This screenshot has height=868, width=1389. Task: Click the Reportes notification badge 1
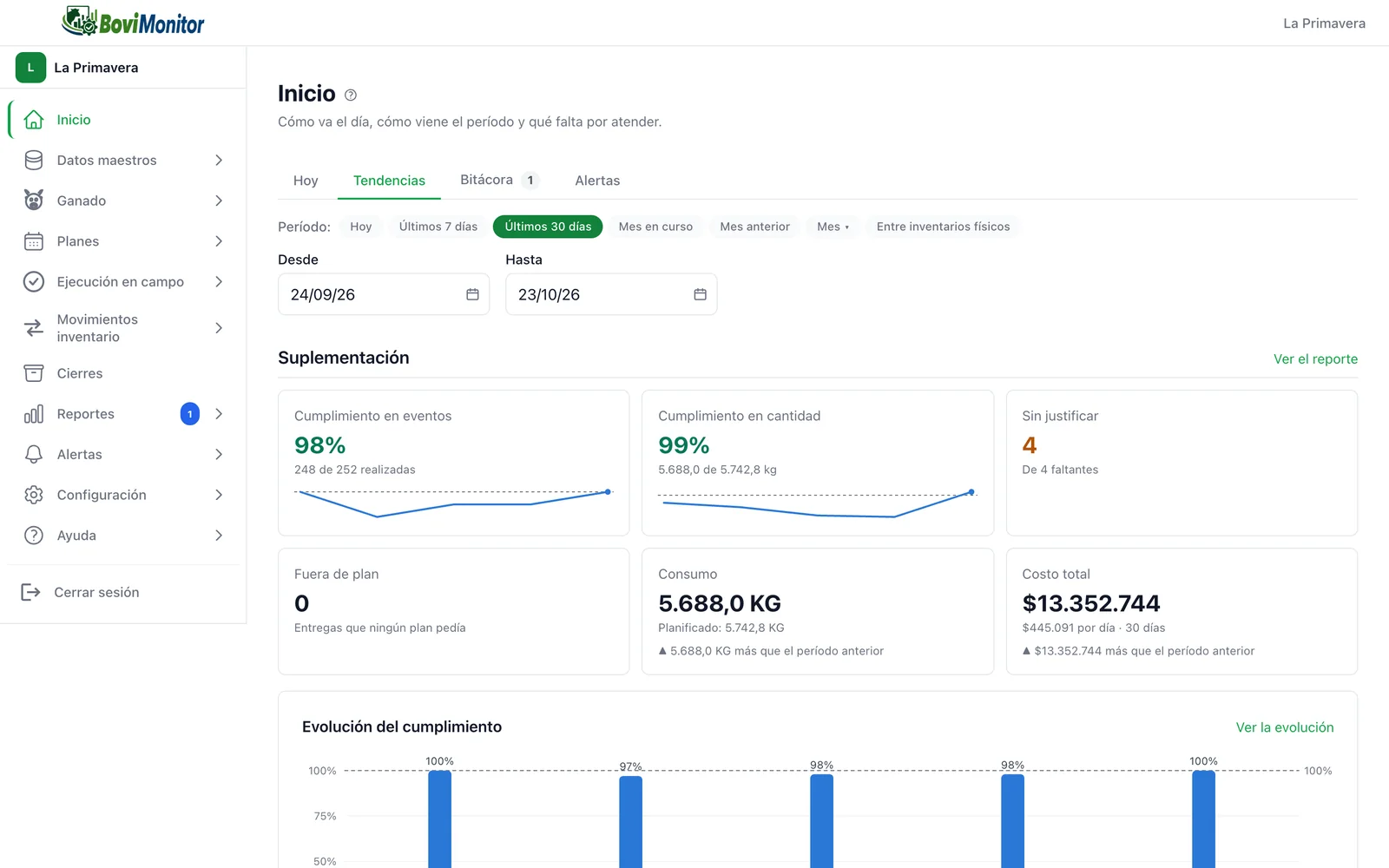[190, 414]
